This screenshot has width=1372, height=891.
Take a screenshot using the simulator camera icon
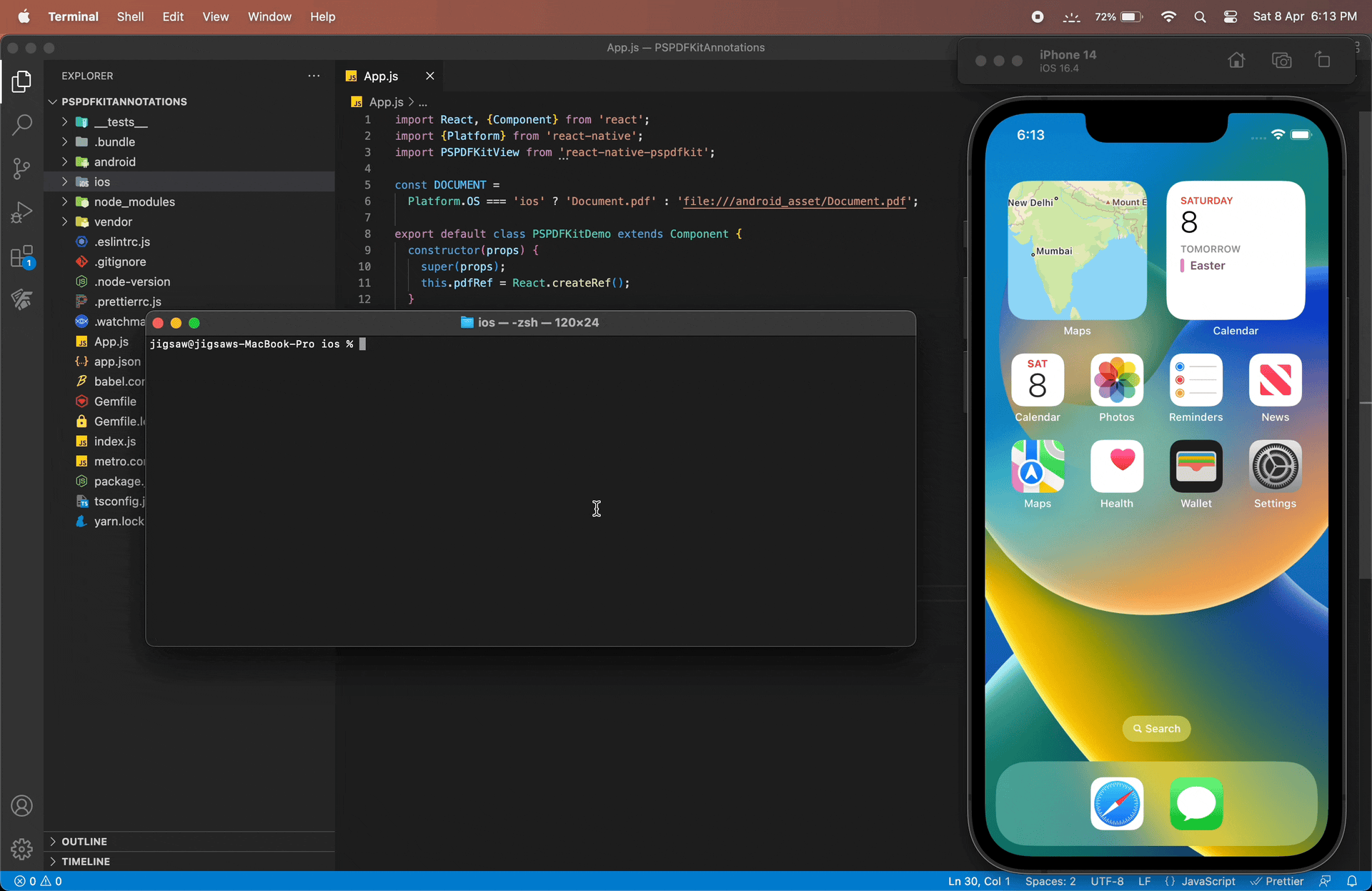(x=1281, y=60)
